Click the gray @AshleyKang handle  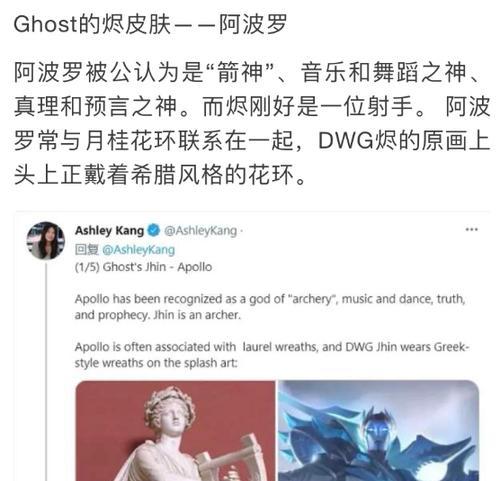(200, 230)
